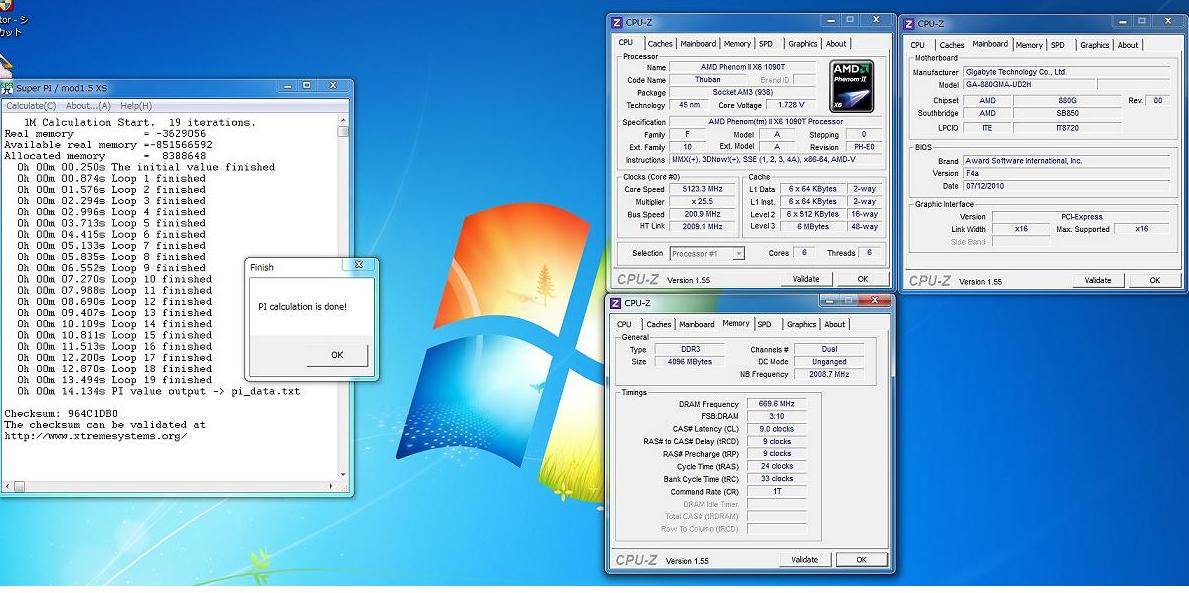Click CPU-Z title icon in the Processor window
The image size is (1189, 593).
click(x=616, y=22)
